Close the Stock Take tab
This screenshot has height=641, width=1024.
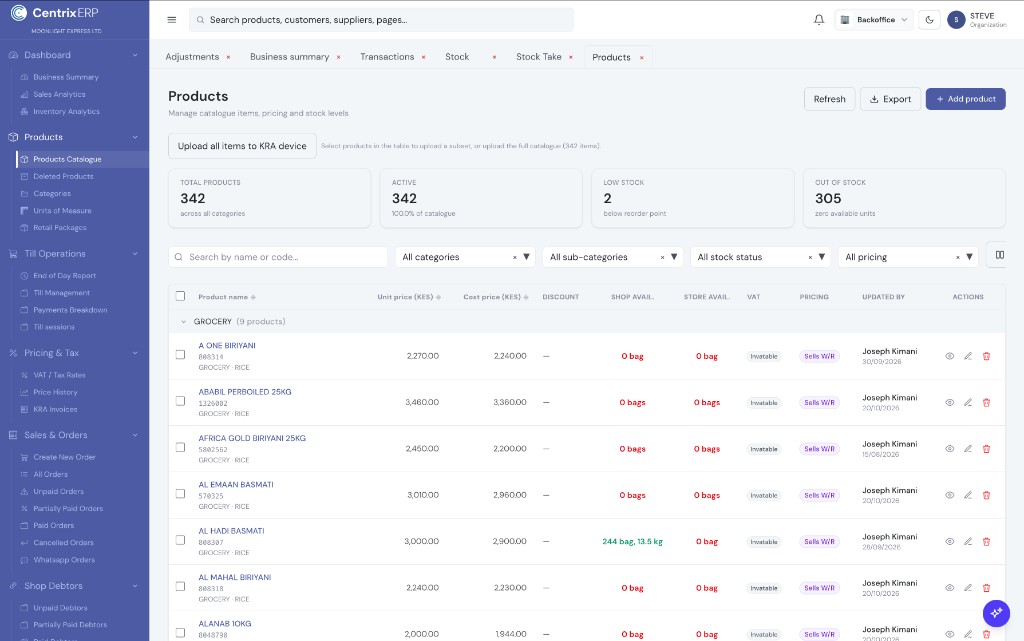click(x=571, y=57)
